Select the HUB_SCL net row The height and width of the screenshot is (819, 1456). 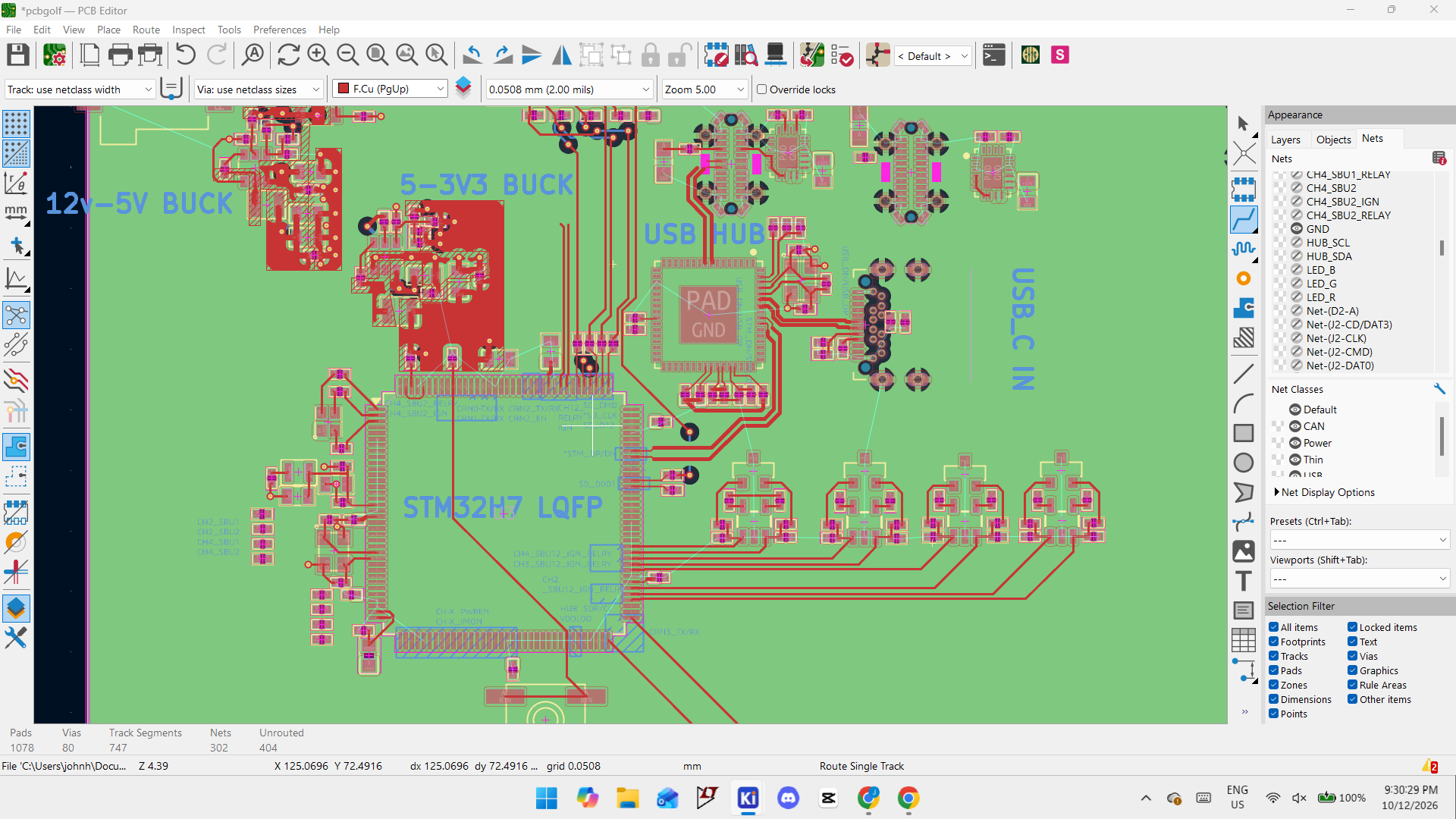pyautogui.click(x=1328, y=243)
